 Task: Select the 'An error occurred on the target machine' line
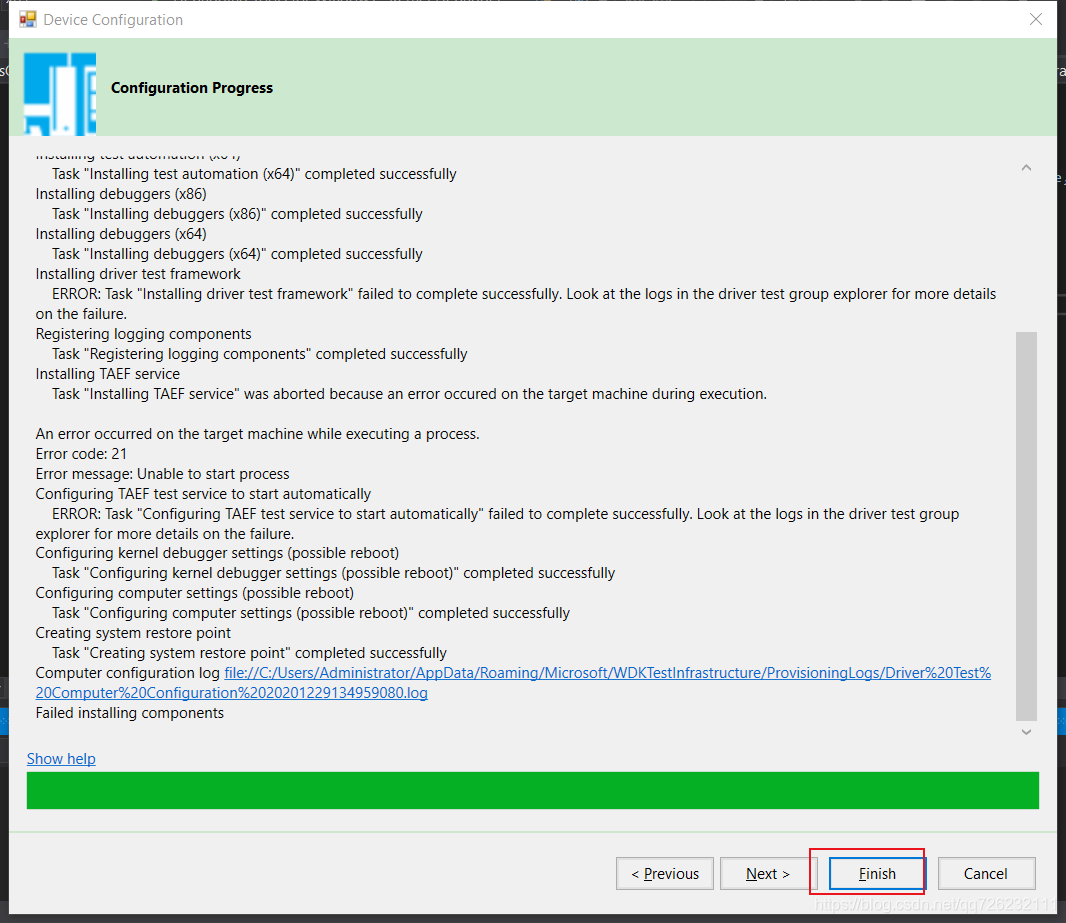258,434
